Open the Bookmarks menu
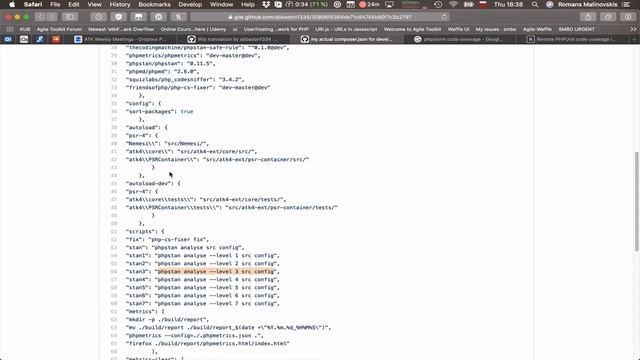The height and width of the screenshot is (360, 640). point(154,4)
